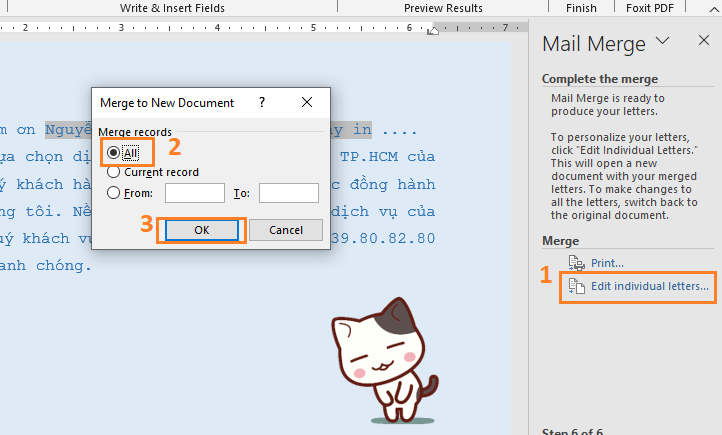Open the Mail Merge pane options chevron
This screenshot has height=435, width=722.
coord(662,42)
